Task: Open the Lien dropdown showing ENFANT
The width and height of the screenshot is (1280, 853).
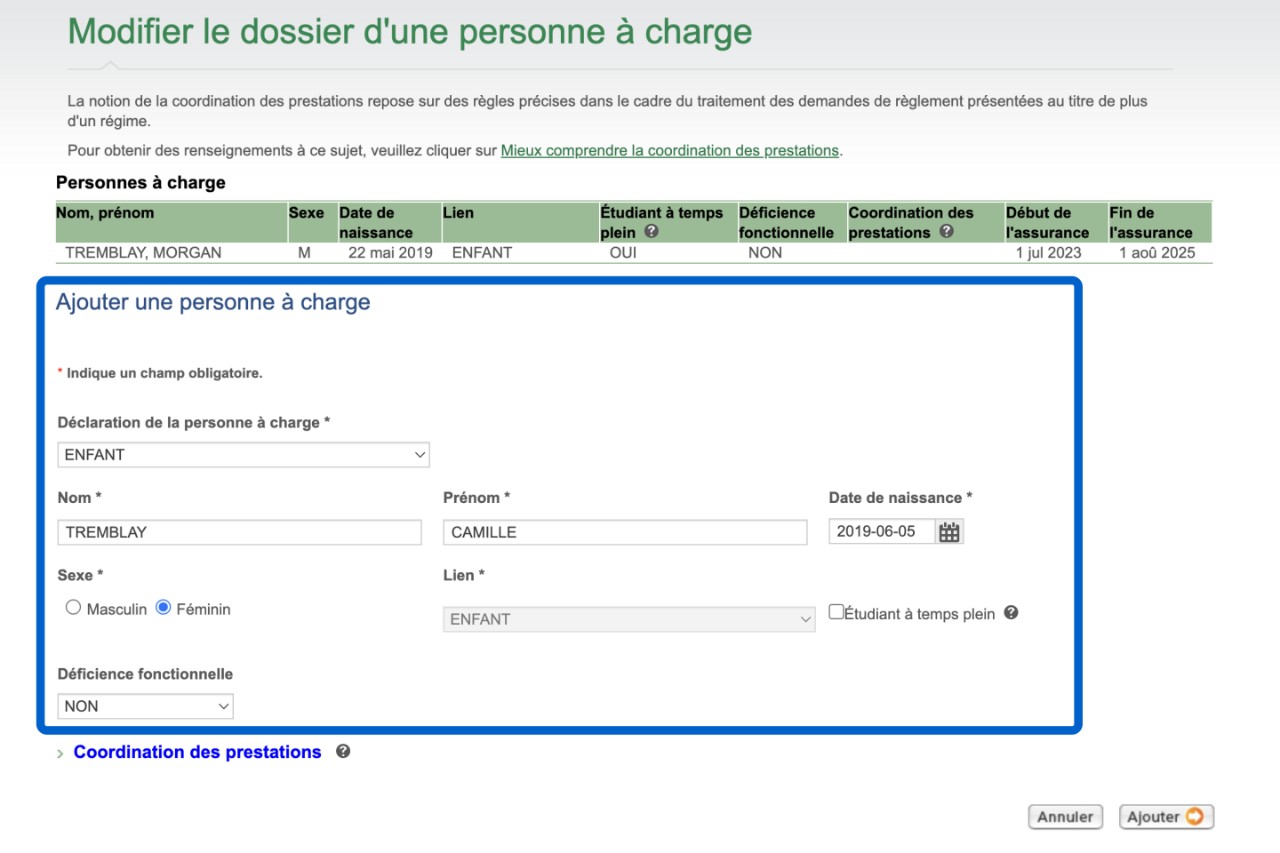Action: point(629,619)
